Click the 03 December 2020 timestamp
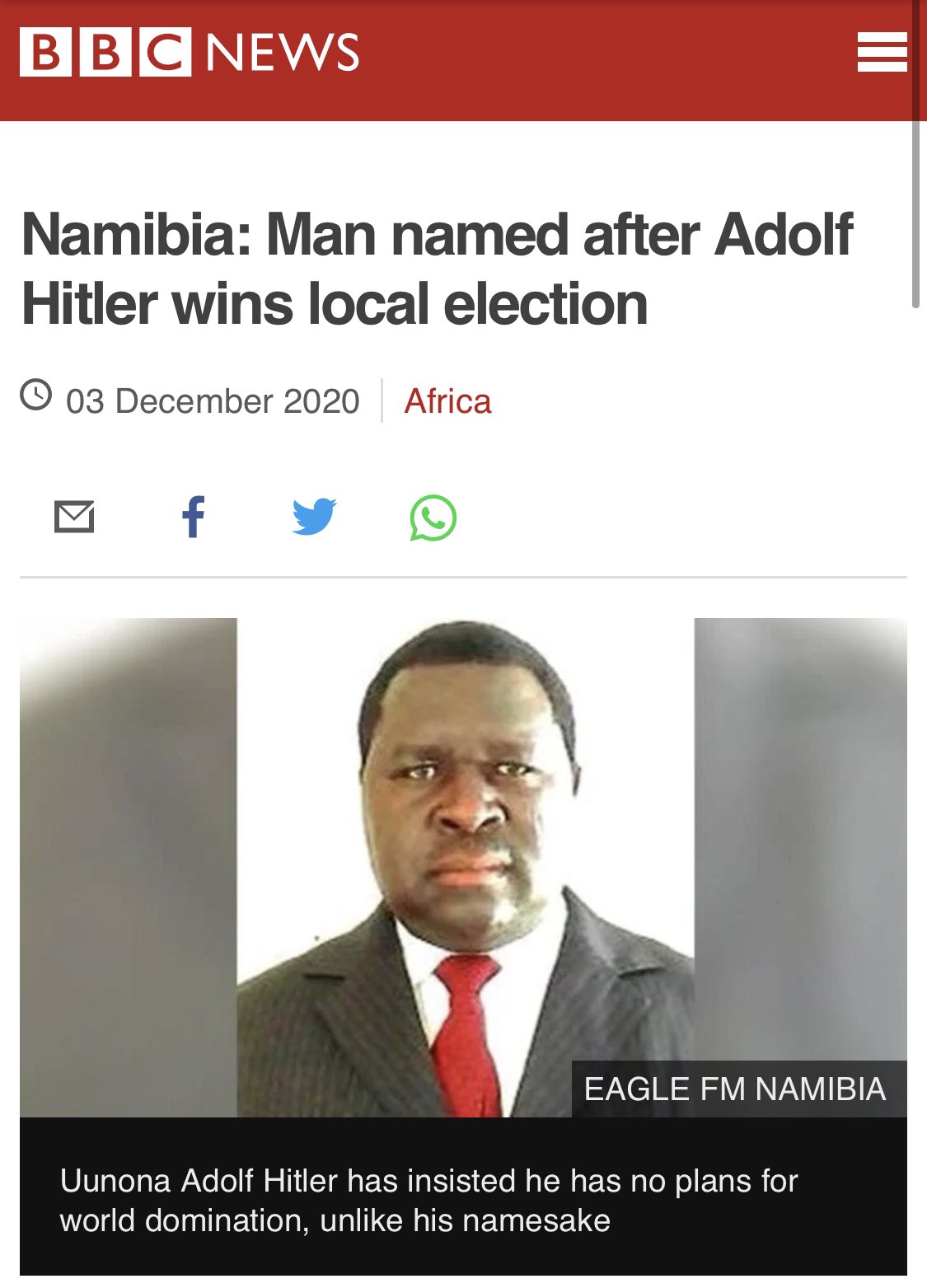 click(213, 401)
